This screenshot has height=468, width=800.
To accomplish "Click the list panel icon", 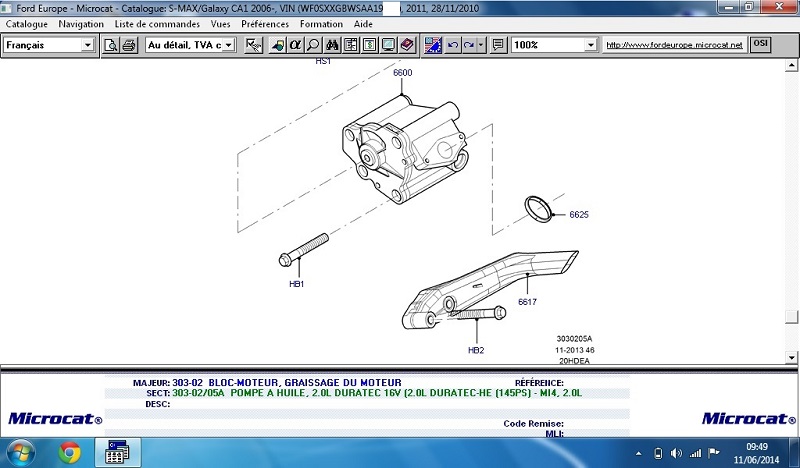I will [351, 45].
